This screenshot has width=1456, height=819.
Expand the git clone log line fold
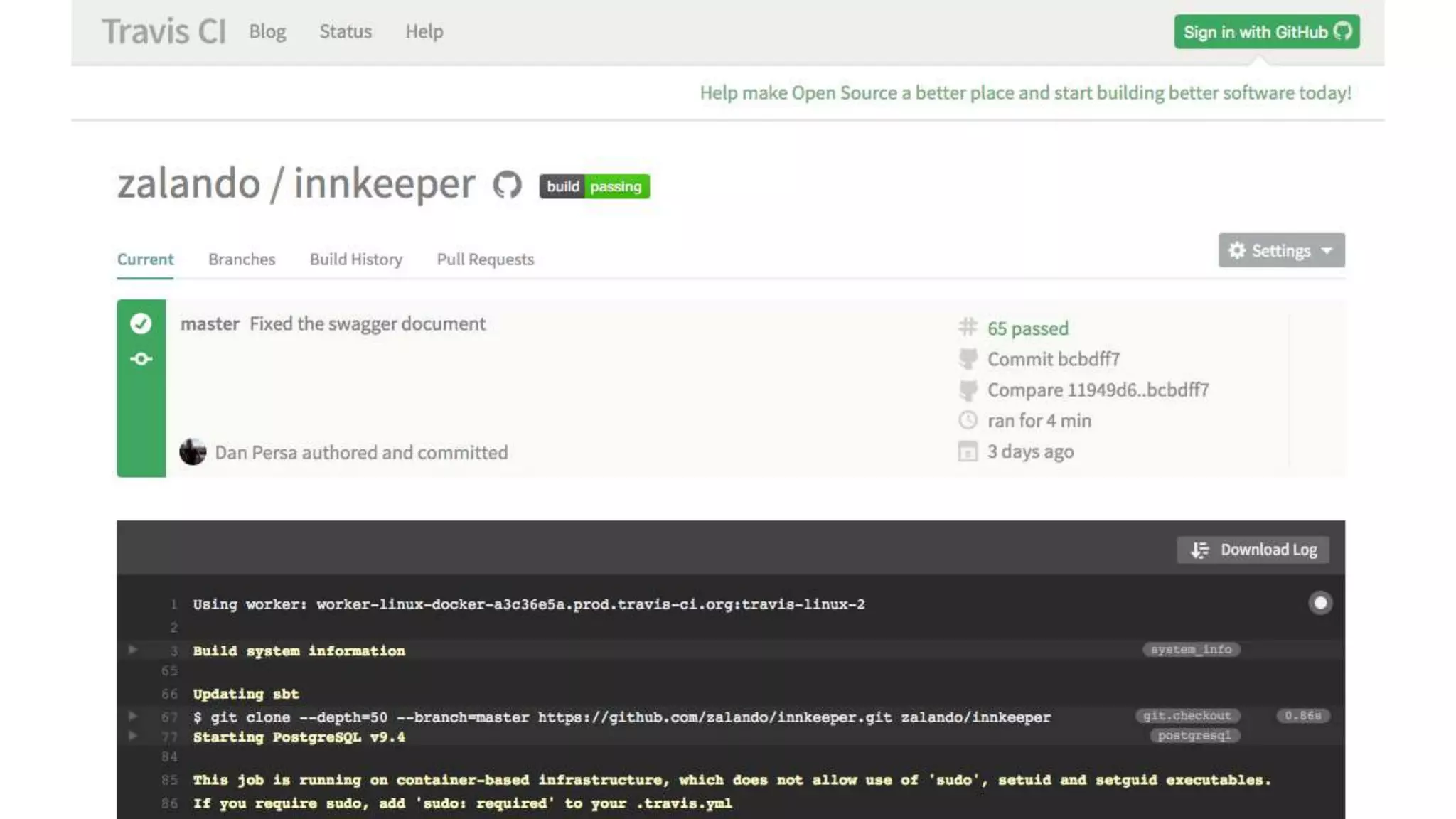pos(133,716)
